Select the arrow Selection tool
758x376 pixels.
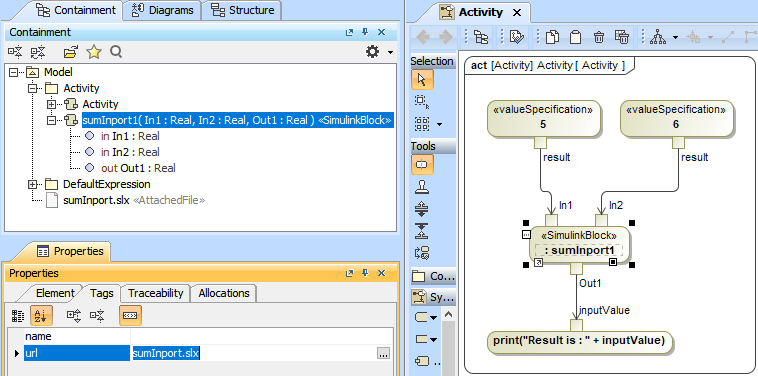click(x=422, y=80)
